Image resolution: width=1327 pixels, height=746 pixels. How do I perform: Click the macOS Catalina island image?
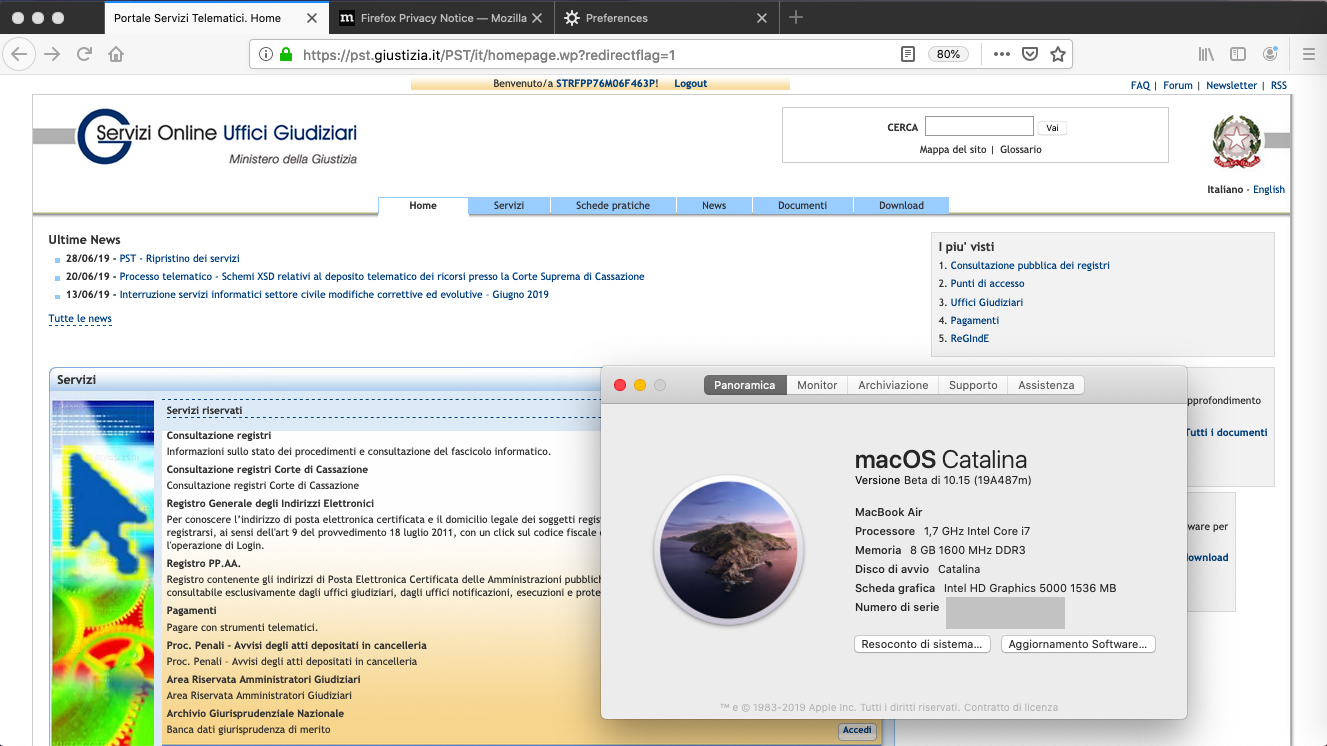729,549
